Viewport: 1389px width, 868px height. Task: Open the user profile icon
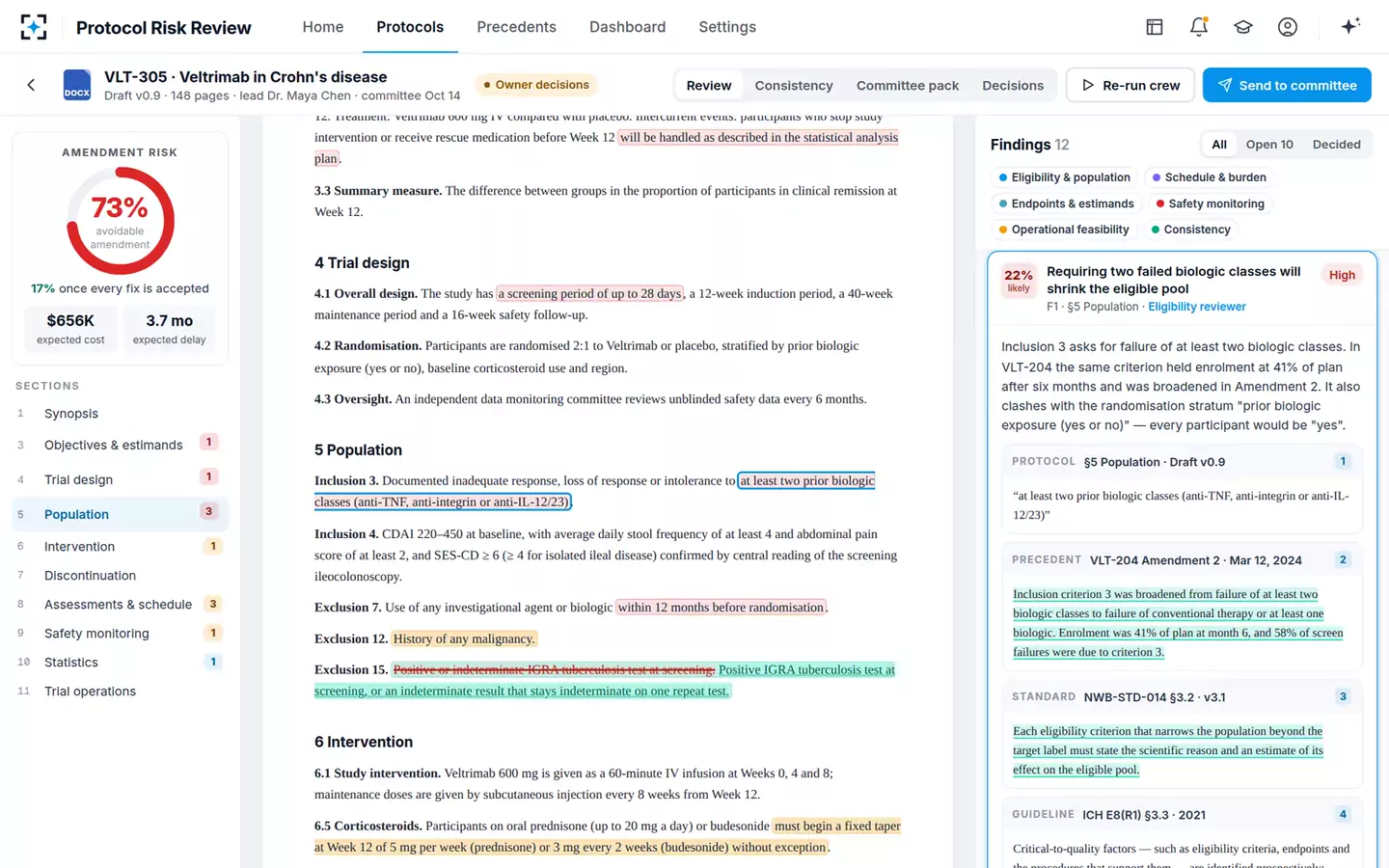(1288, 27)
